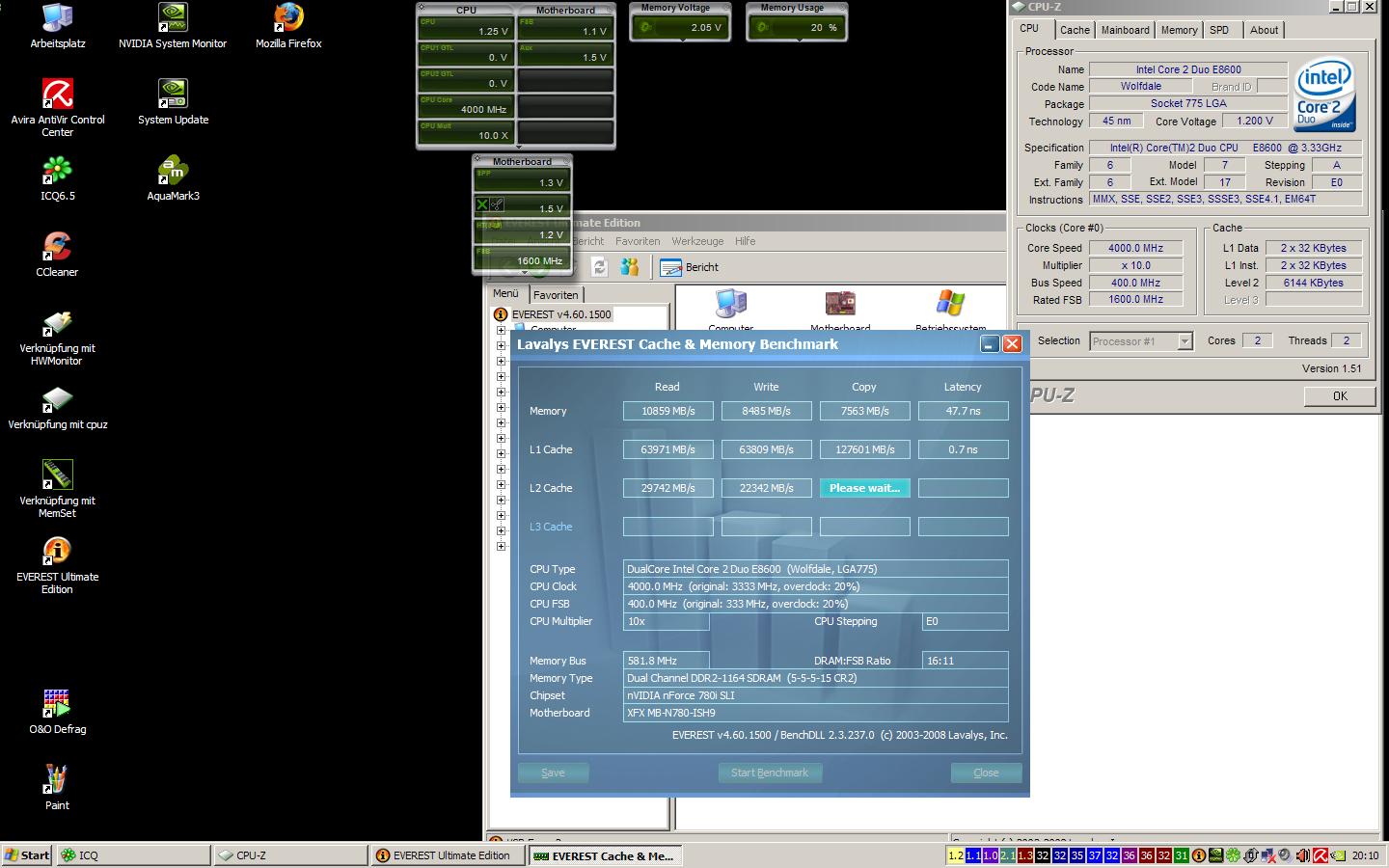The image size is (1389, 868).
Task: Open the Mozilla Firefox desktop shortcut
Action: click(x=288, y=26)
